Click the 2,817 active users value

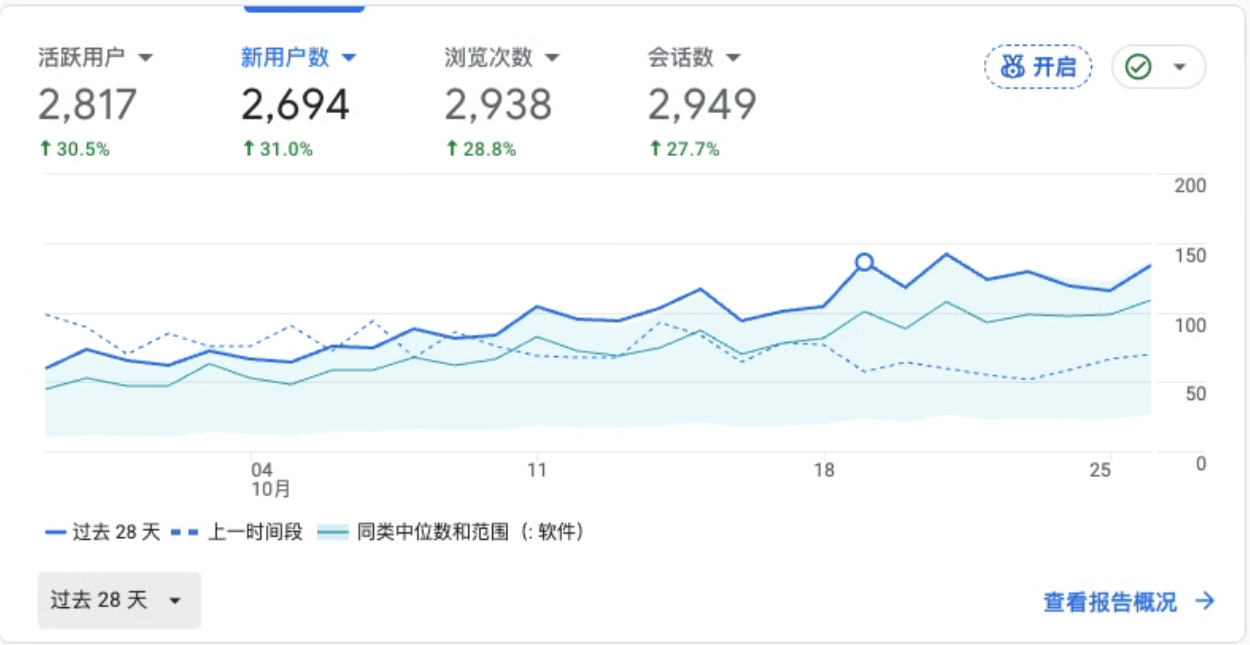pos(88,104)
